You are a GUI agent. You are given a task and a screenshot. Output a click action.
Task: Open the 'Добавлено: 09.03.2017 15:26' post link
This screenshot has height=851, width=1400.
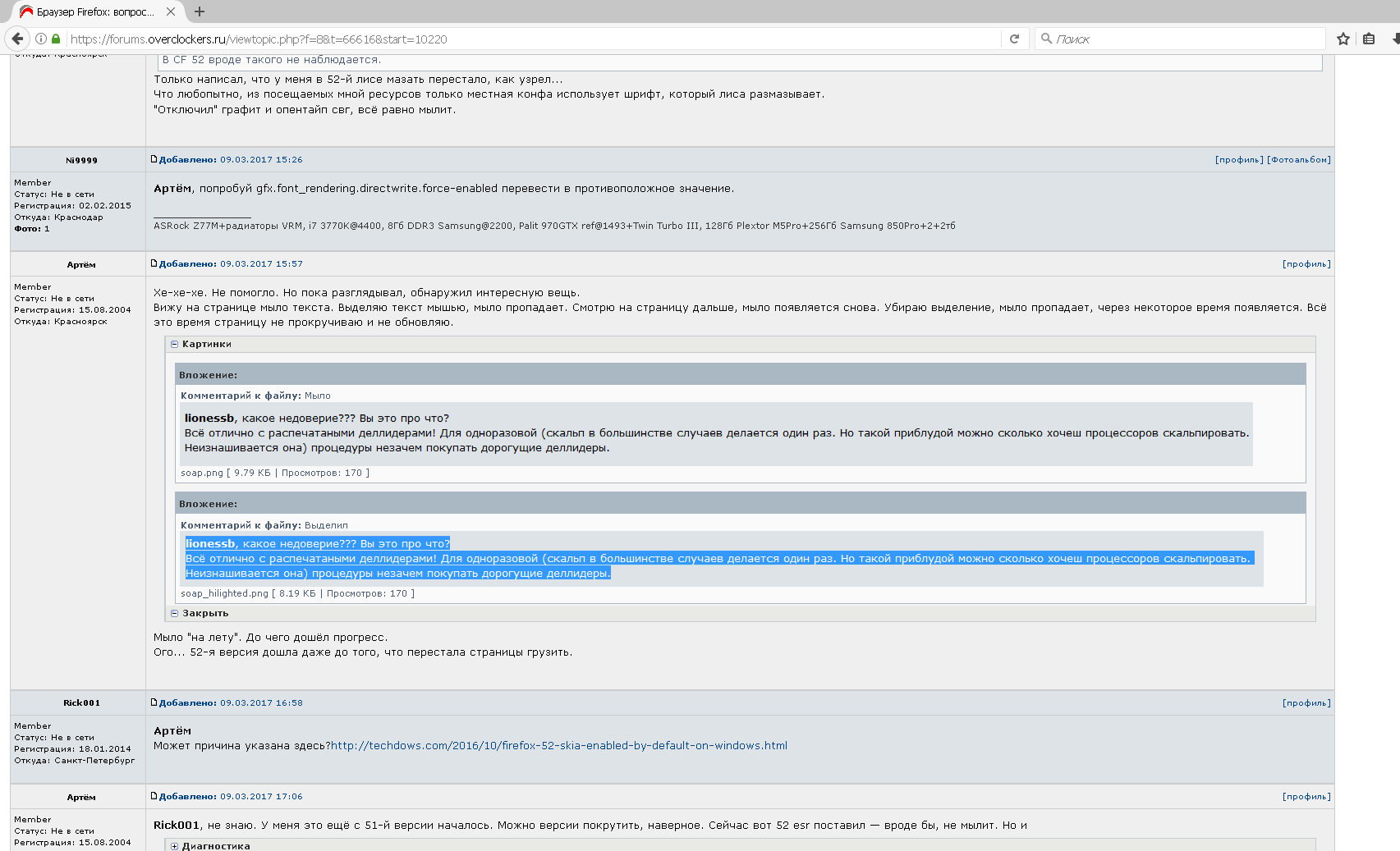[231, 160]
